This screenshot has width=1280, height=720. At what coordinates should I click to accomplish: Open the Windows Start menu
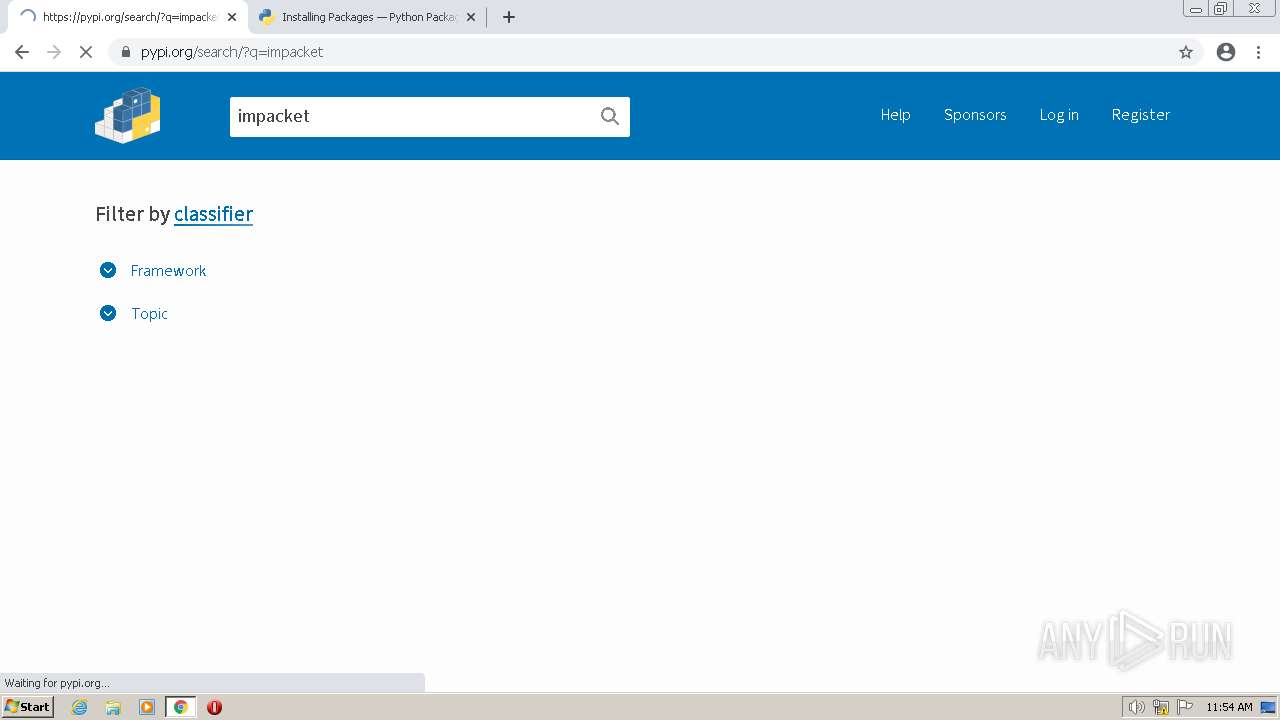click(27, 707)
